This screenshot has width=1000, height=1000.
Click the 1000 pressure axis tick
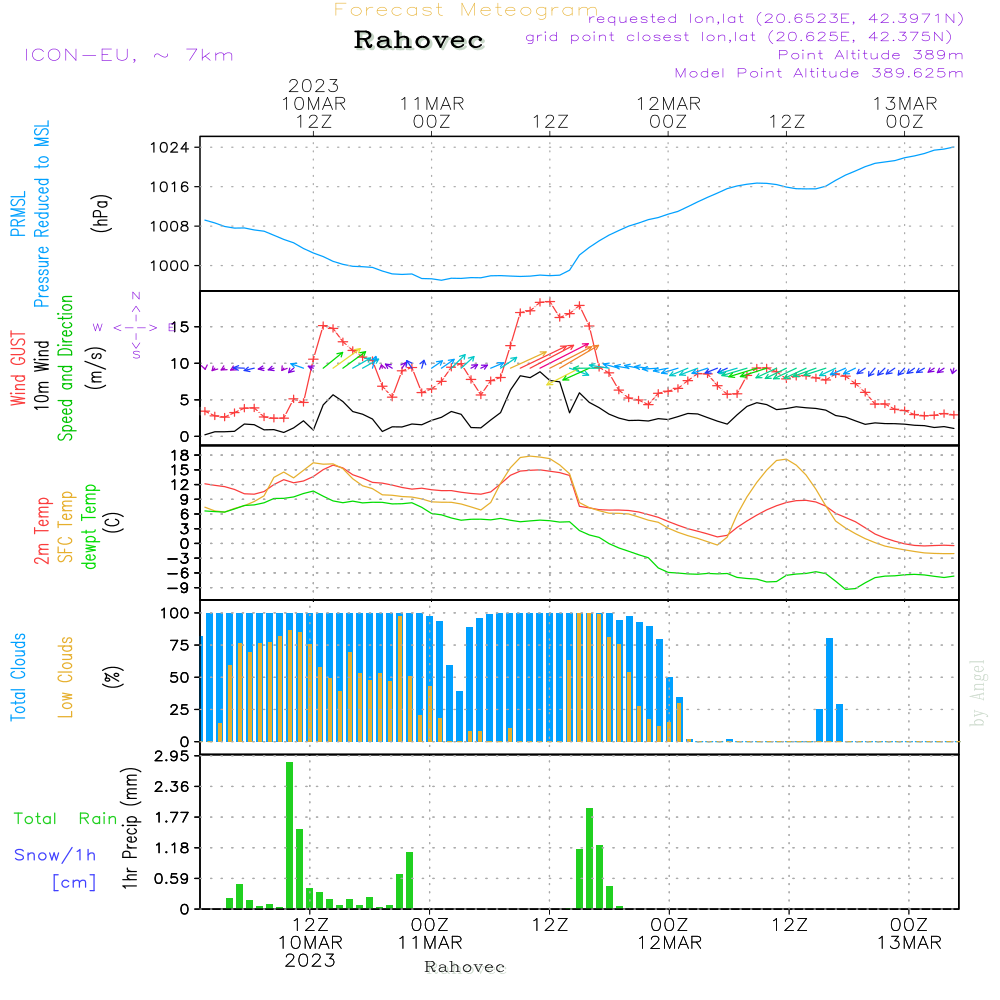pos(169,266)
